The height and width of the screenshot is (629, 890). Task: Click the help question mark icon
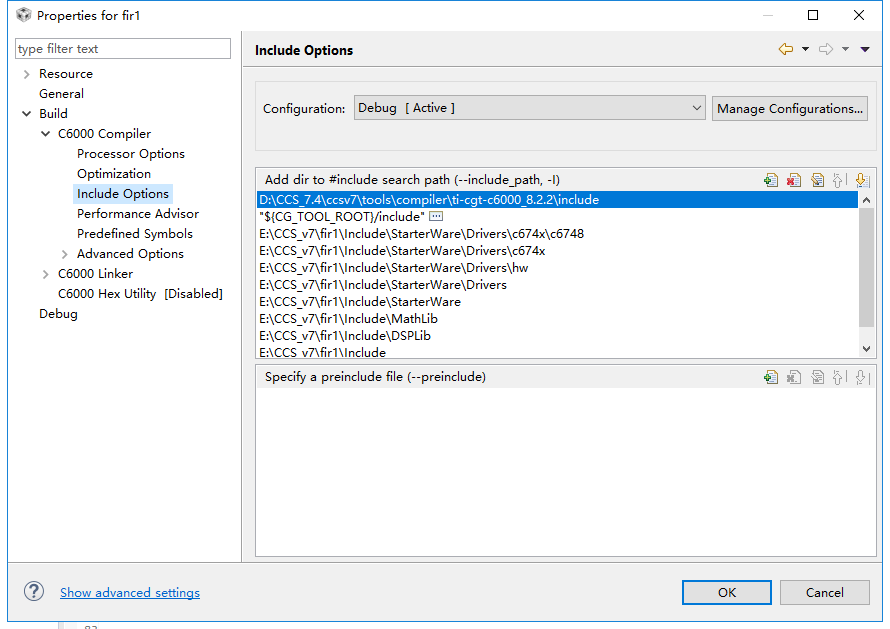tap(34, 592)
